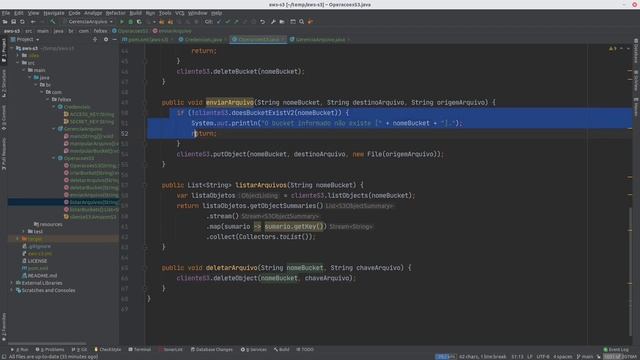Screen dimensions: 640x360
Task: Select the LICENSE file in project tree
Action: click(x=35, y=261)
